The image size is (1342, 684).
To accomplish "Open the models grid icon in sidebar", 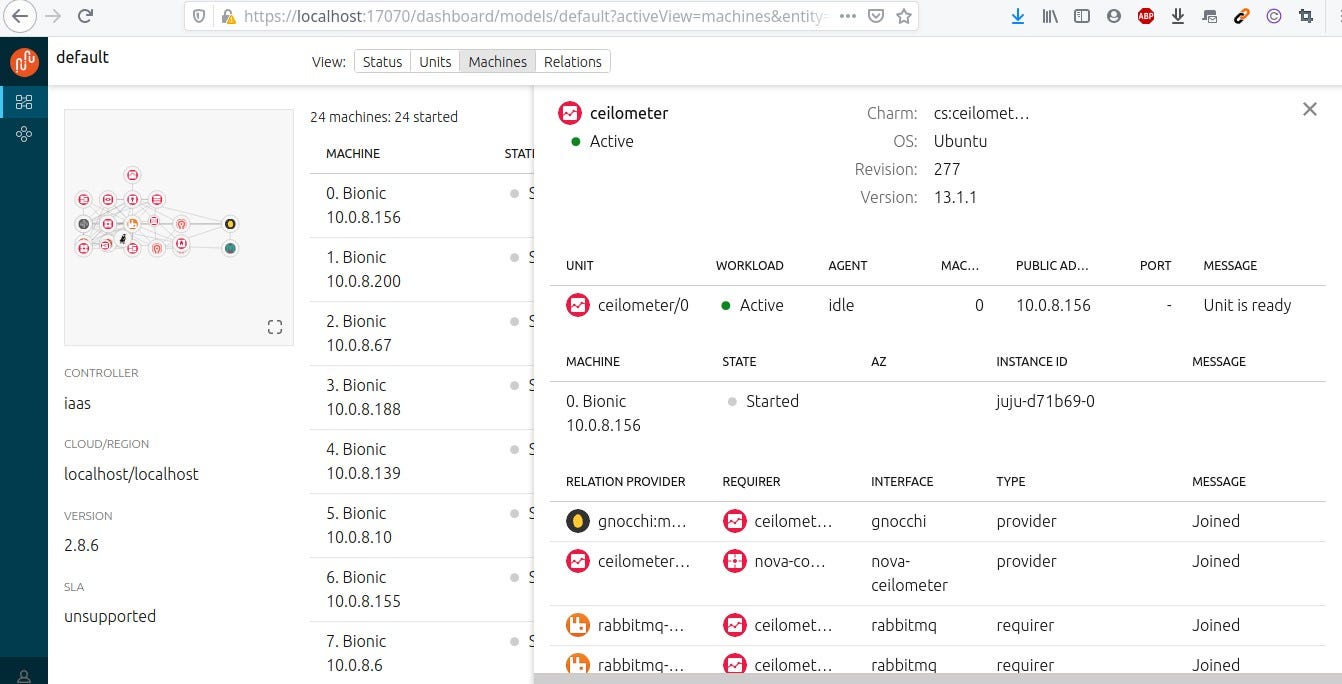I will tap(24, 101).
